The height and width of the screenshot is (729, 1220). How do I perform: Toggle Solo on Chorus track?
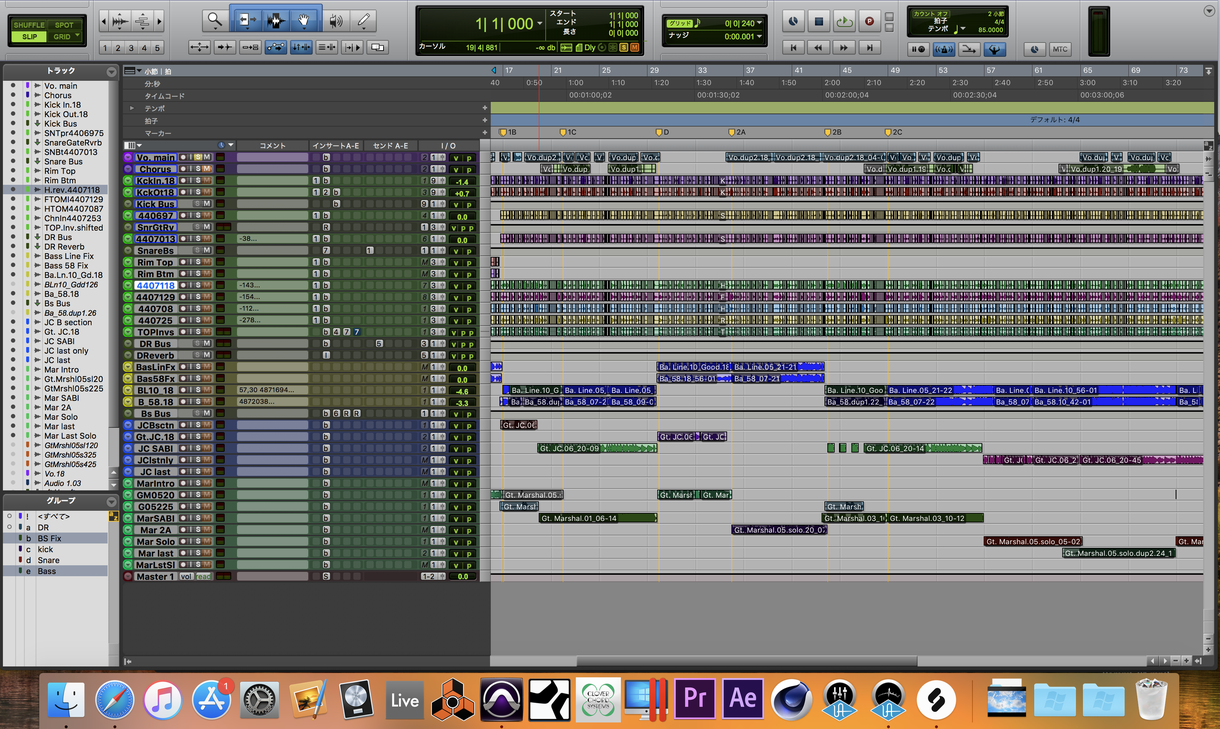(x=198, y=169)
